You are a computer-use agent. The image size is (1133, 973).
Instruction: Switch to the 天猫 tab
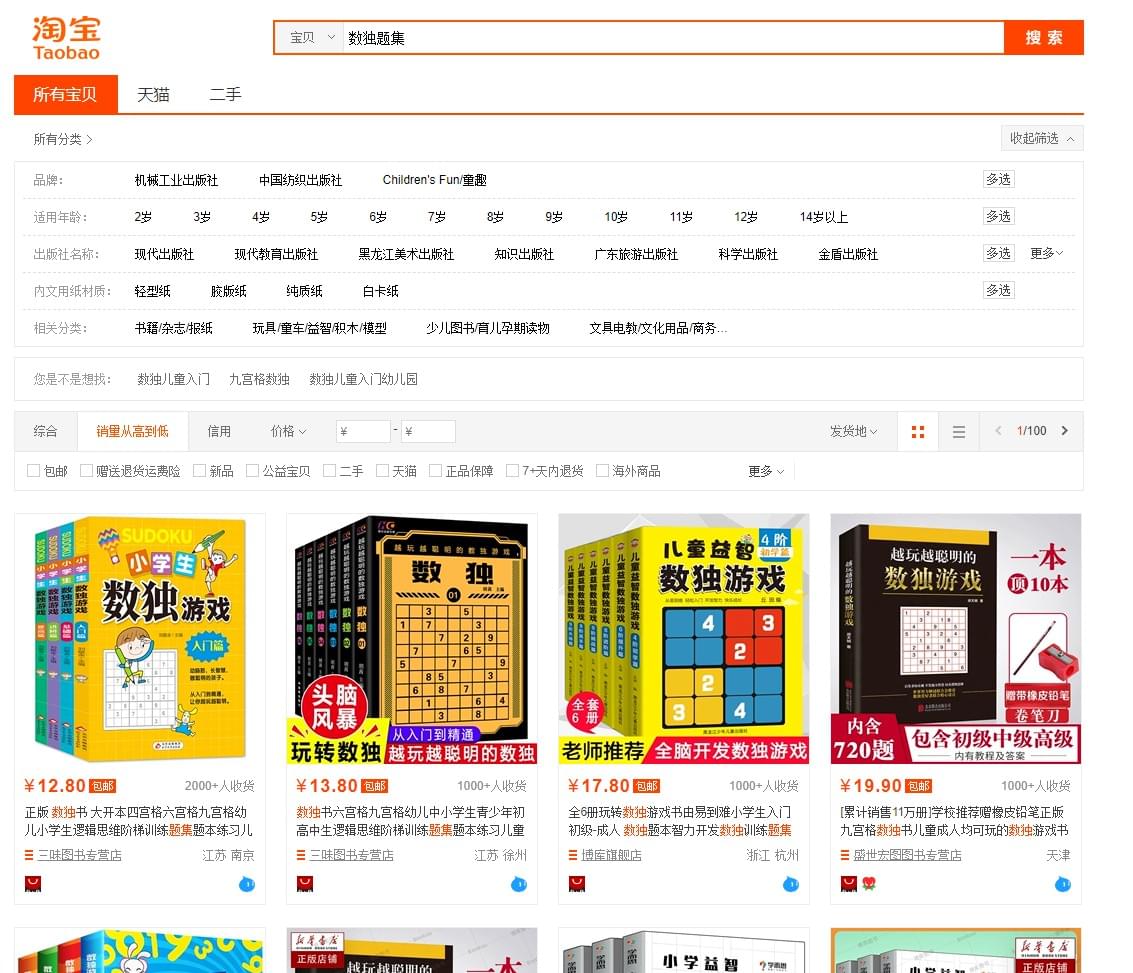coord(153,95)
